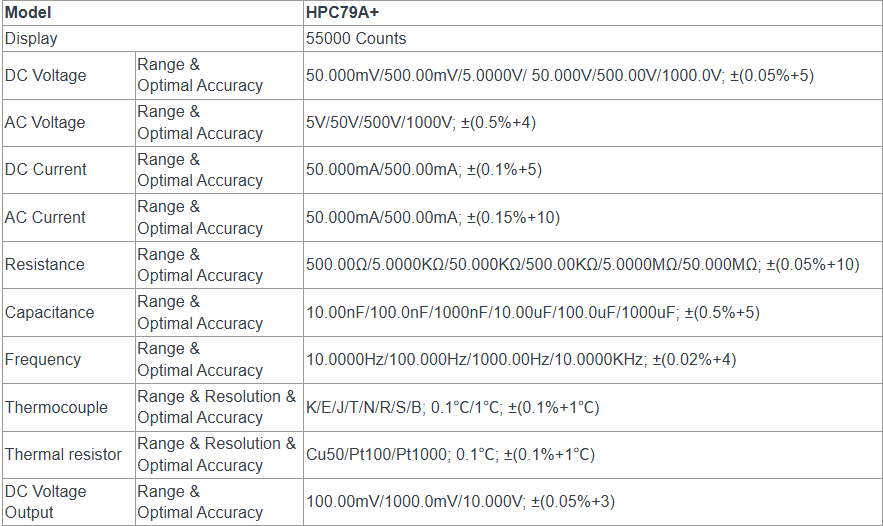Click the Thermocouple row label
Screen dimensions: 883x526
(x=56, y=407)
